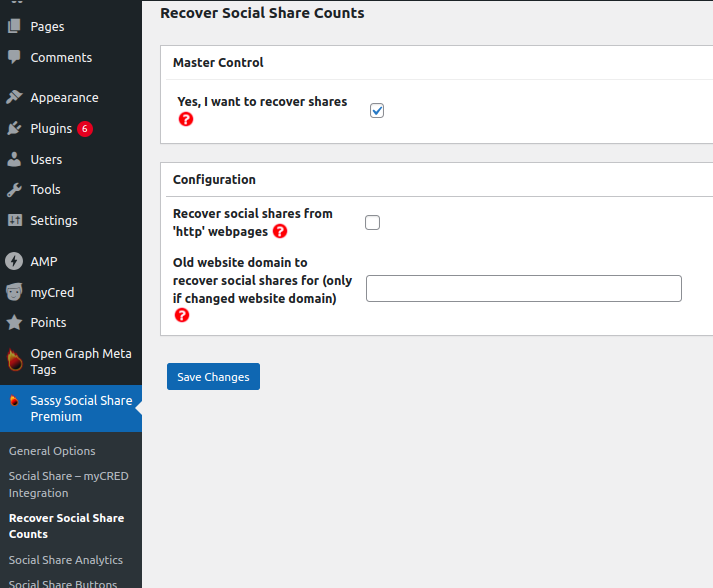Click the Sassy Social Share Premium icon
The image size is (713, 588).
click(14, 400)
